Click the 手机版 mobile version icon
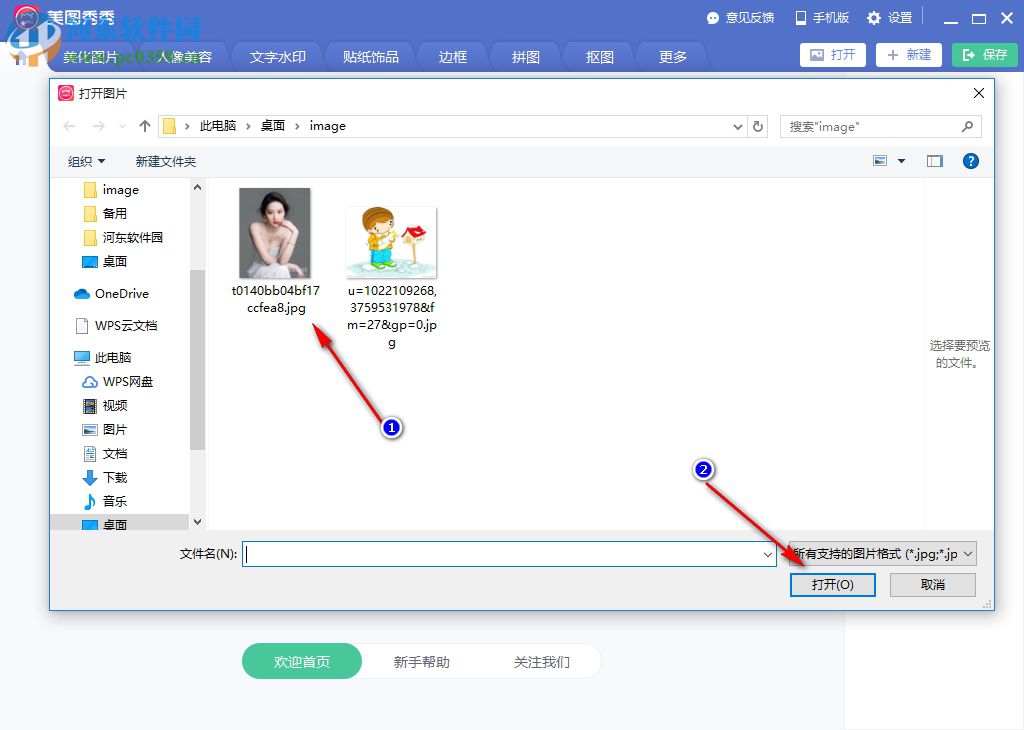1024x730 pixels. pyautogui.click(x=797, y=17)
